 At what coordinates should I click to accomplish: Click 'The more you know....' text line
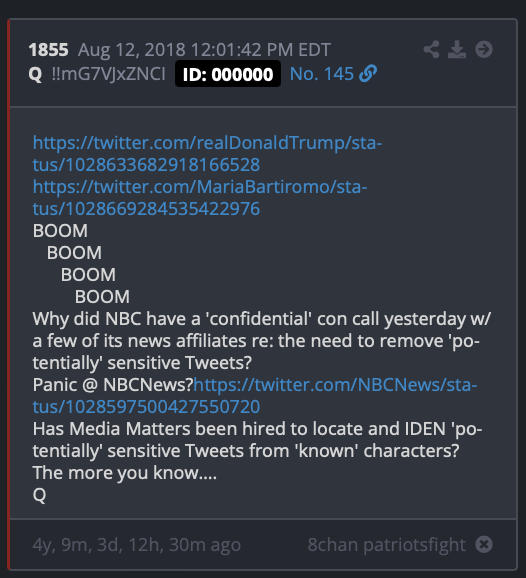point(125,473)
